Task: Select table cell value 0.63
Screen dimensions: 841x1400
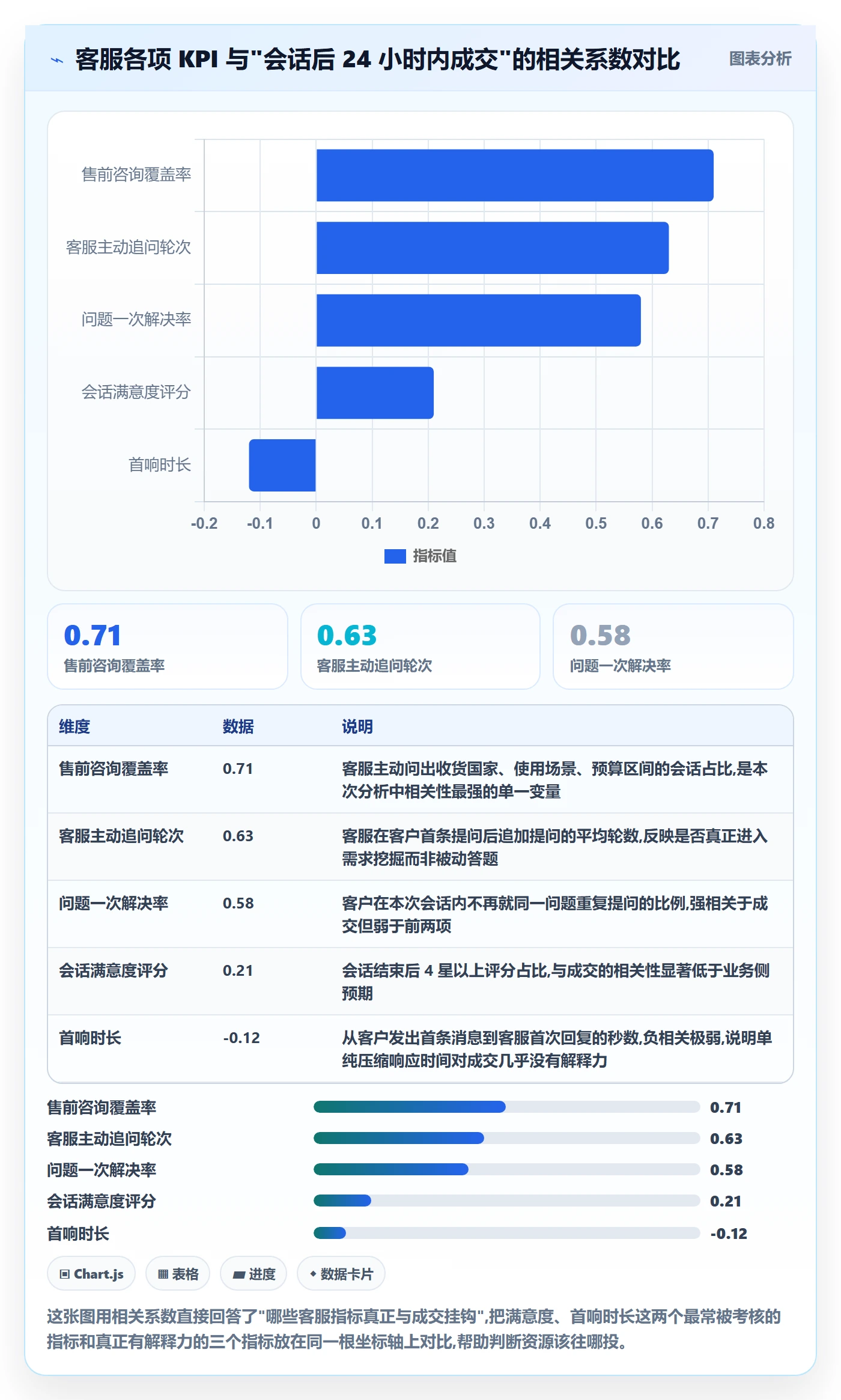Action: tap(238, 836)
